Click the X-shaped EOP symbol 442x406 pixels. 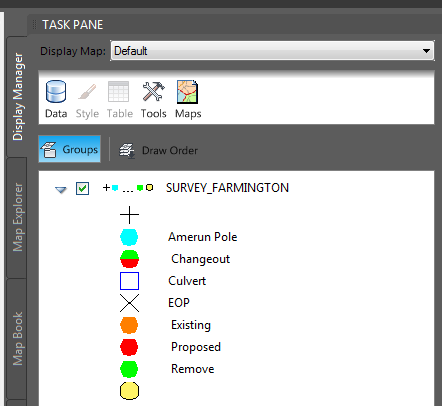(x=129, y=303)
